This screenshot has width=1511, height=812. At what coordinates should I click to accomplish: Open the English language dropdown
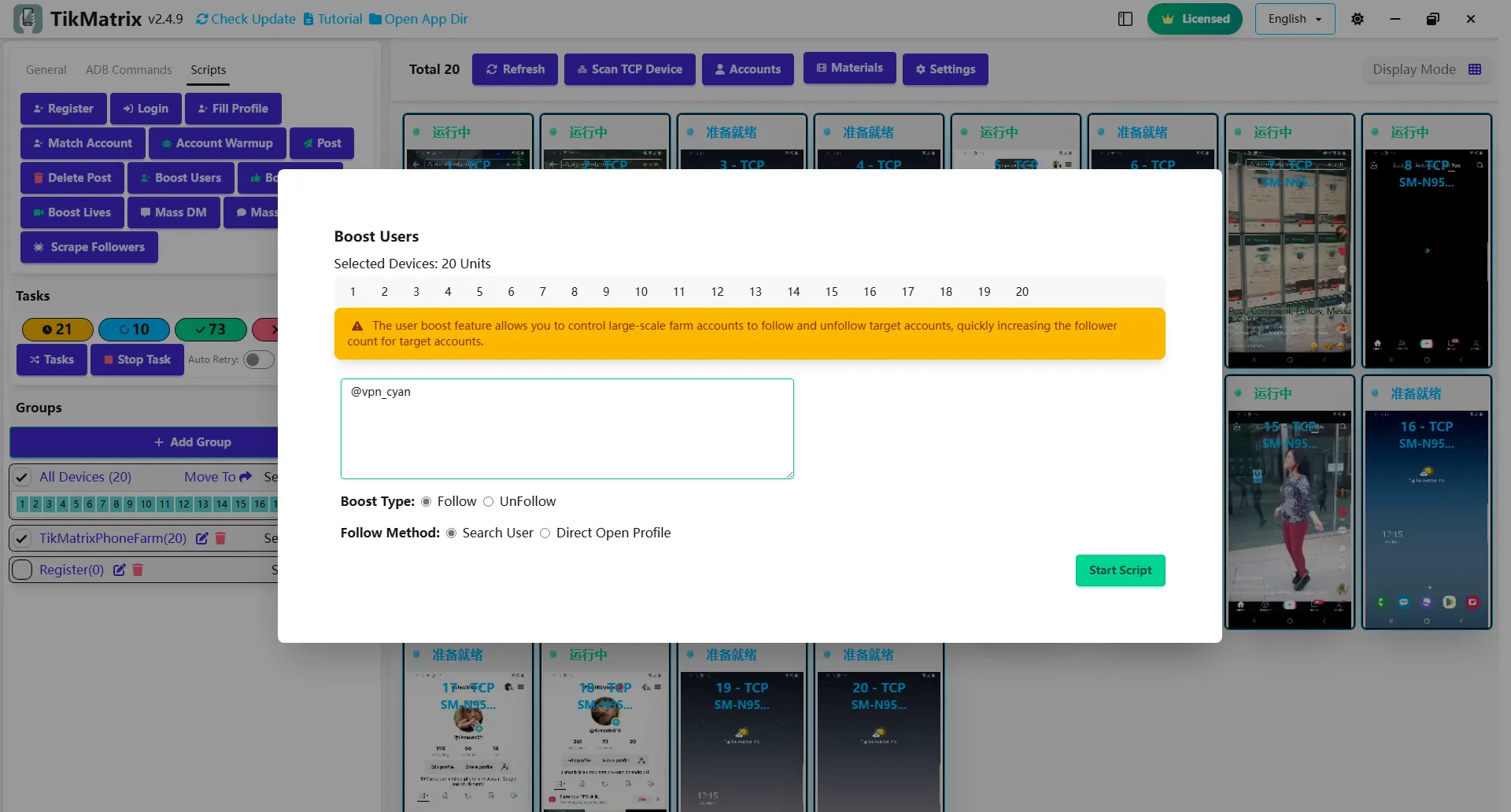[x=1295, y=19]
